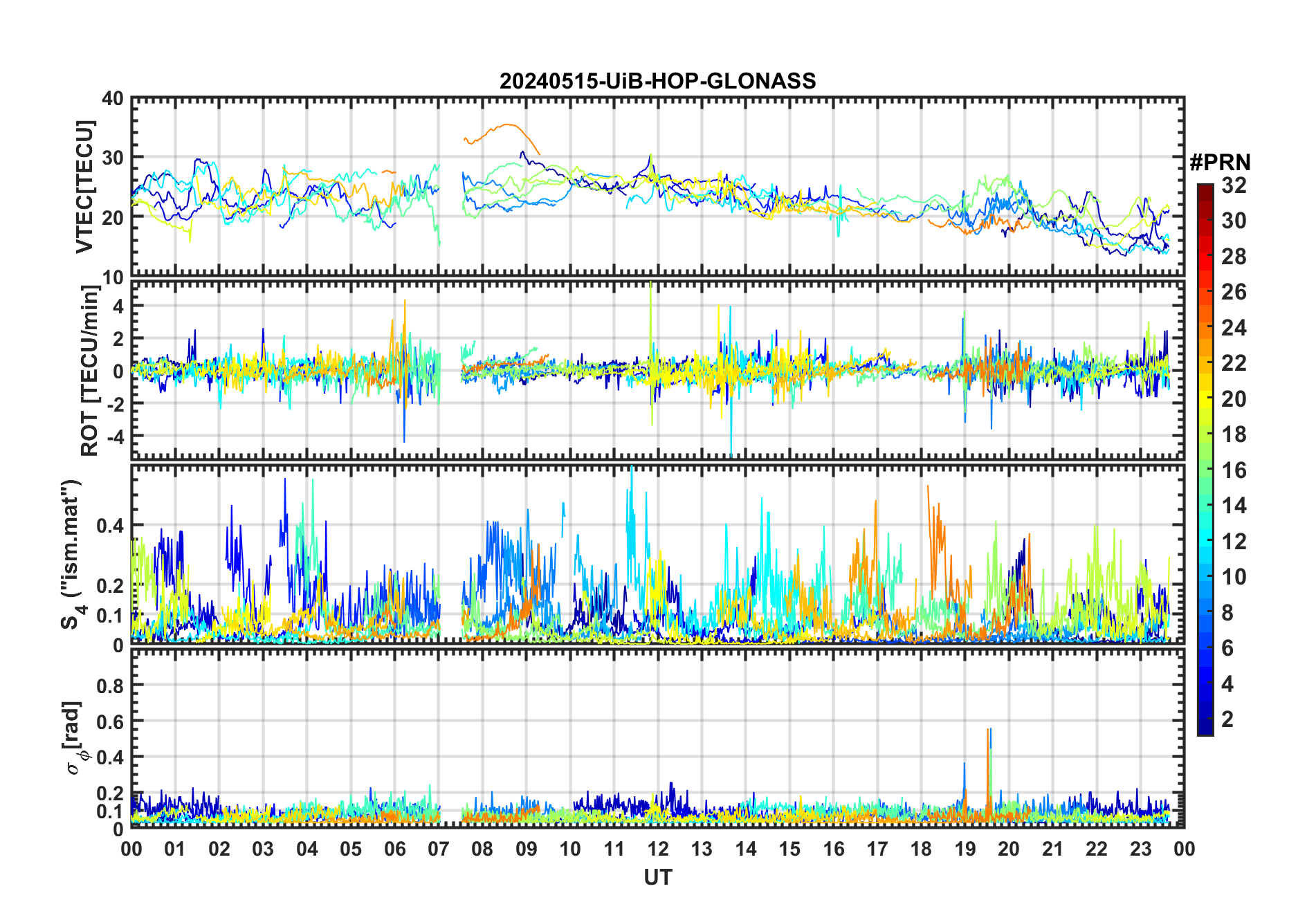Click S4 y-axis tick 0.4
1316x920 pixels.
110,525
